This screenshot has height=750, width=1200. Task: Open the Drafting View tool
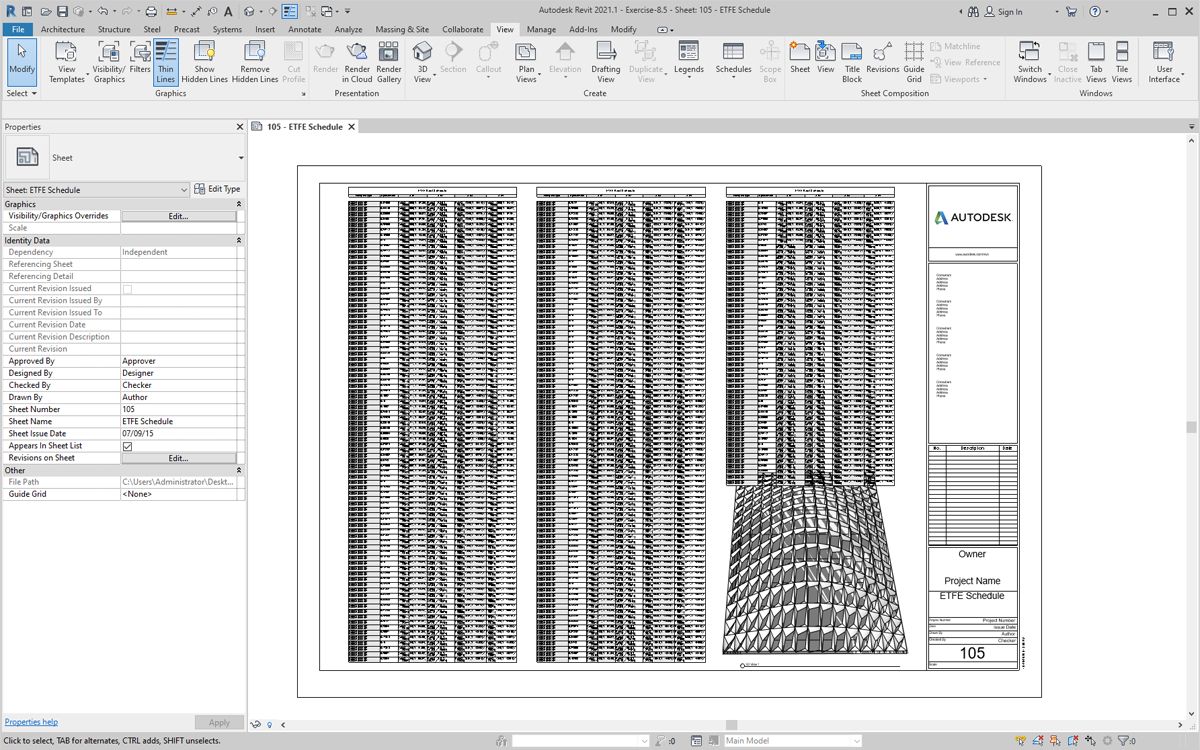[x=605, y=62]
